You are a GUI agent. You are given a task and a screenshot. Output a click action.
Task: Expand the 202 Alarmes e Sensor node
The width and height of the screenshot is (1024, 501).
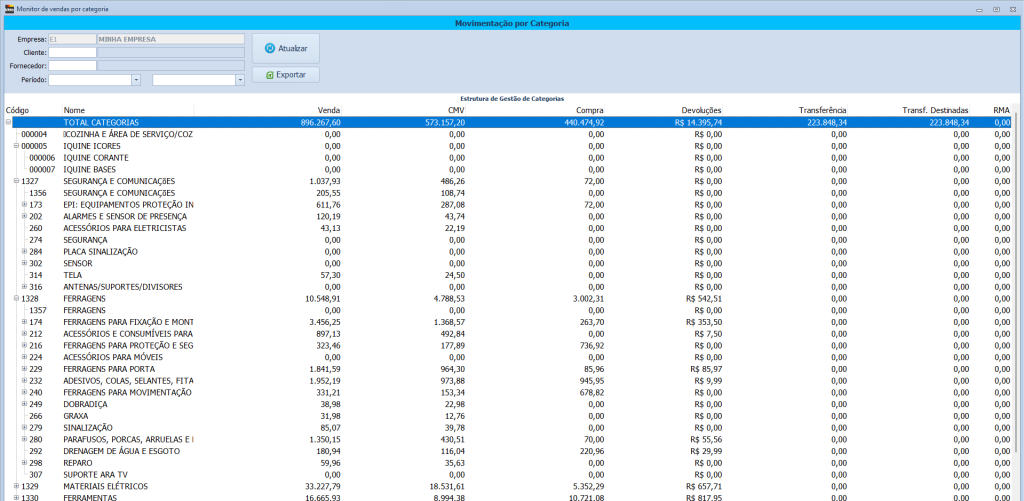pyautogui.click(x=24, y=216)
